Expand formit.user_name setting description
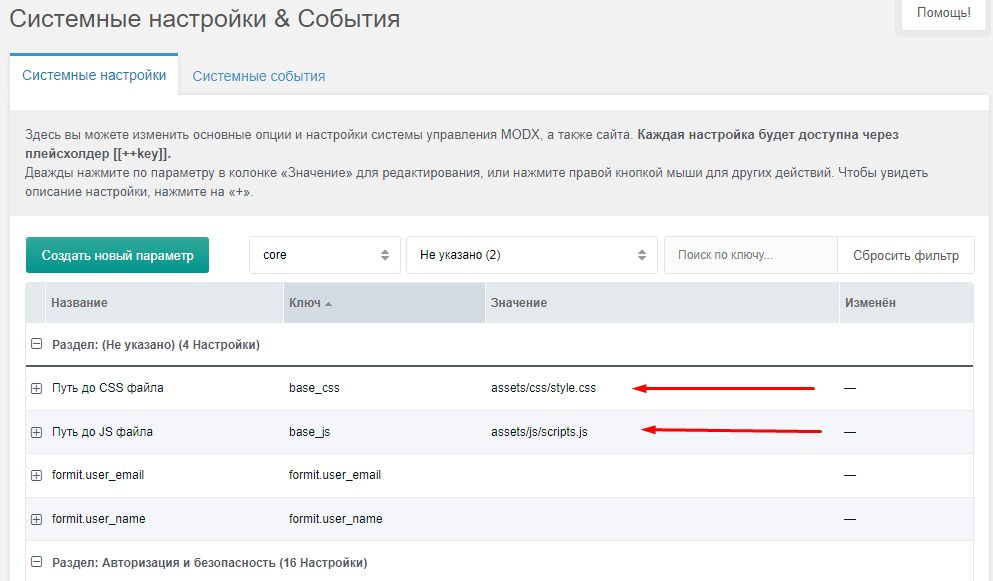Screen dimensions: 993x581 [x=36, y=519]
